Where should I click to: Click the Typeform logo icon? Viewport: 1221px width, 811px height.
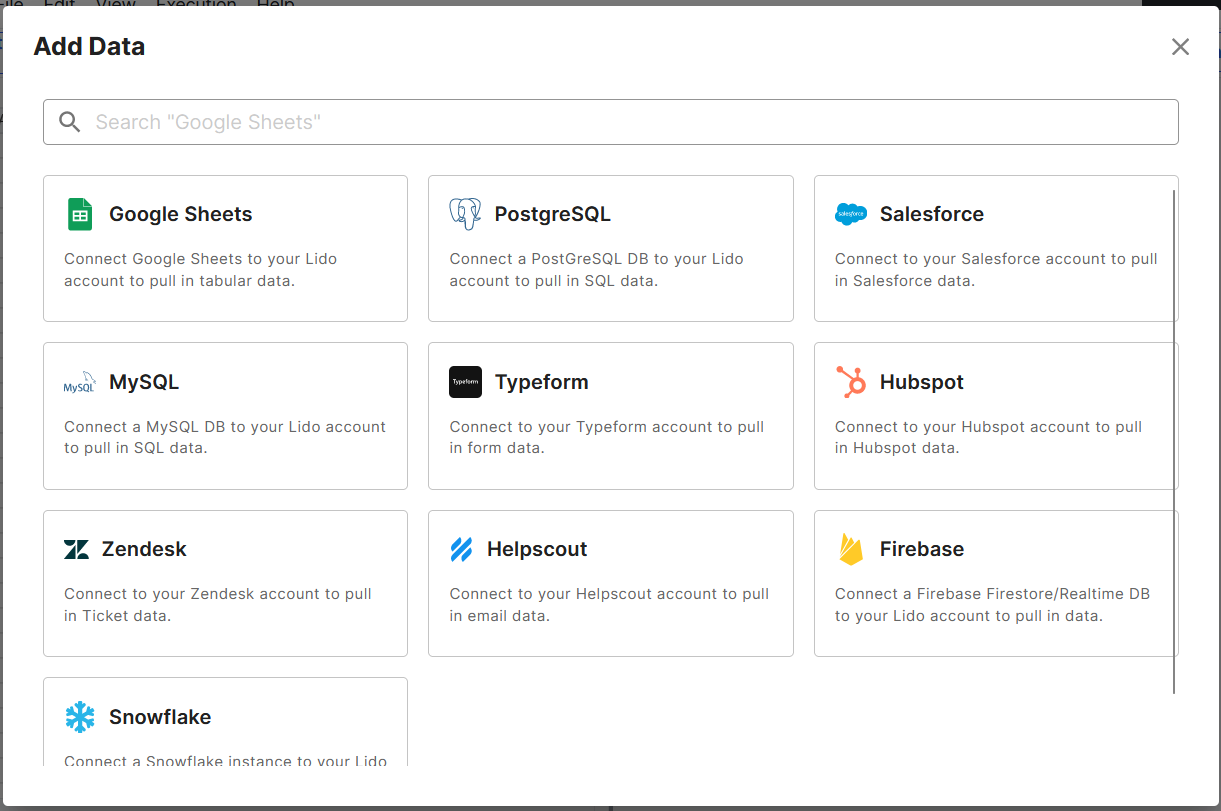click(x=464, y=381)
